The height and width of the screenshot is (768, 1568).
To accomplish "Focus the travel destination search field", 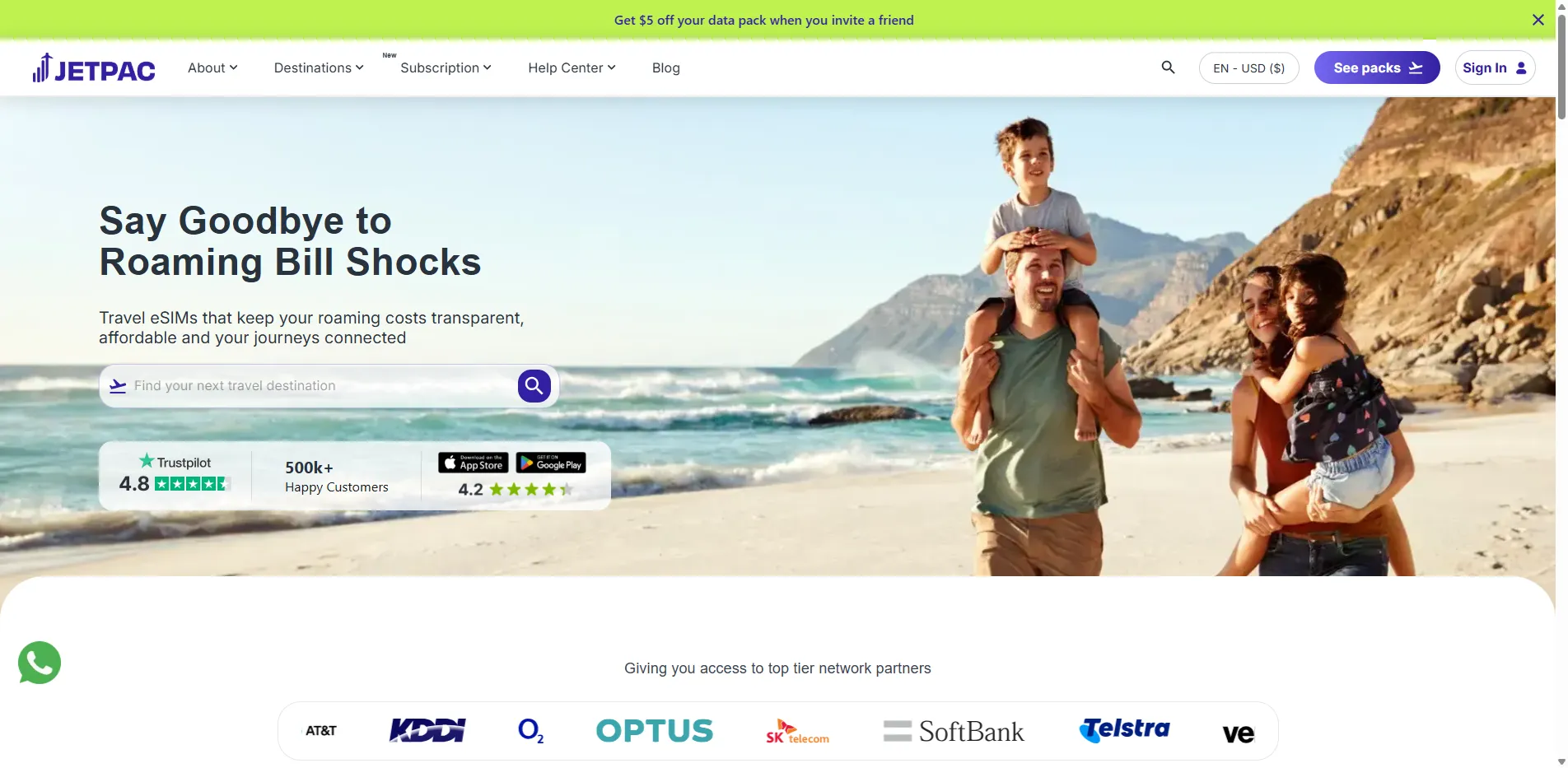I will pos(321,385).
